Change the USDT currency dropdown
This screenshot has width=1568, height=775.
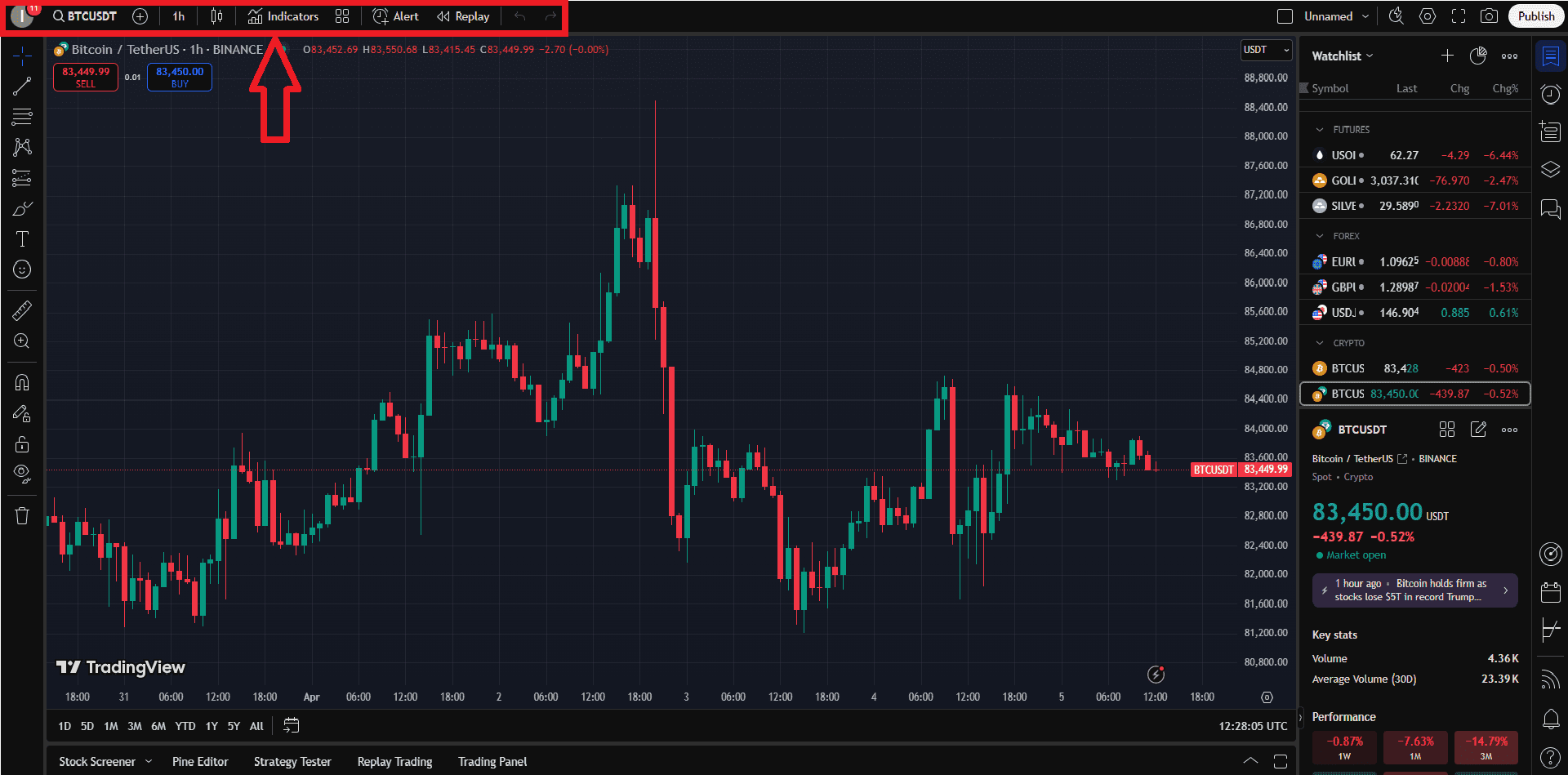point(1267,50)
